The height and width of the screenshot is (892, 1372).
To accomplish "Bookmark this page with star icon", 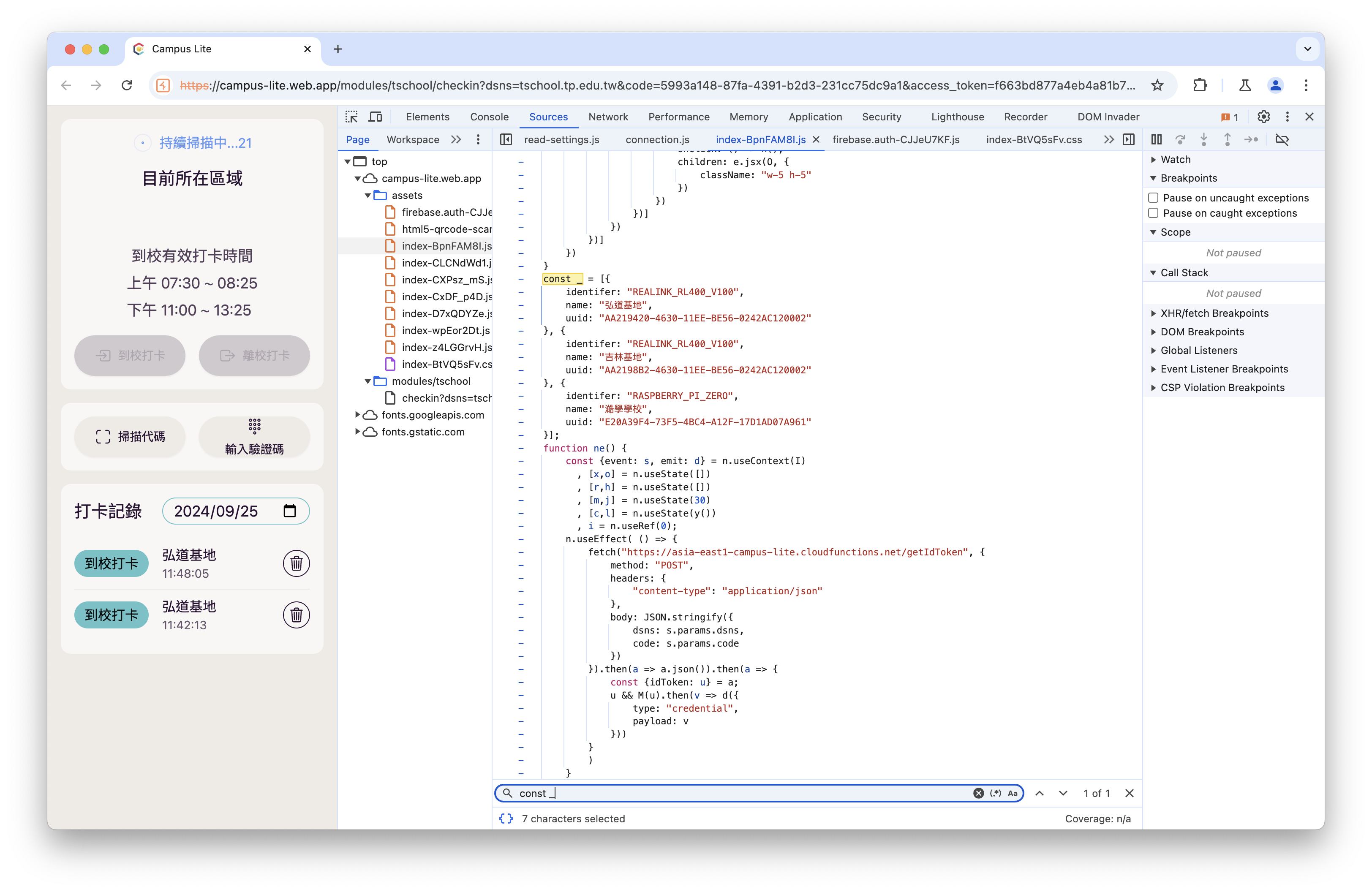I will point(1157,85).
